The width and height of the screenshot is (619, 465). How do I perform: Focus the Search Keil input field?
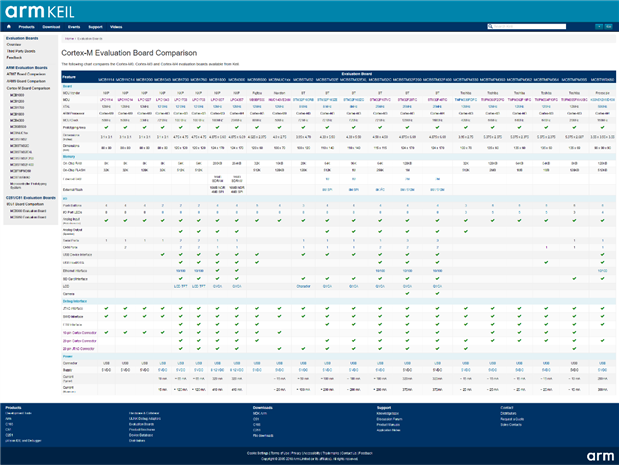coord(529,26)
